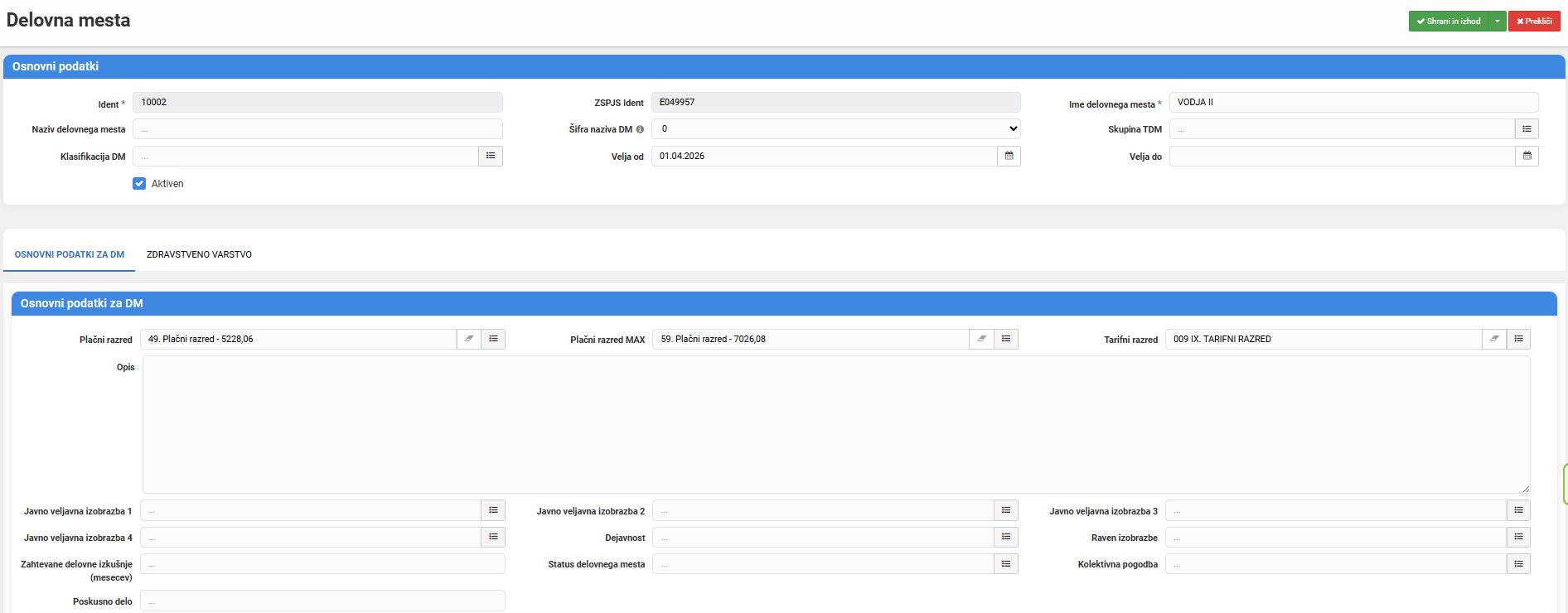Viewport: 1568px width, 613px height.
Task: Click the Plačni razred field value
Action: pos(298,339)
